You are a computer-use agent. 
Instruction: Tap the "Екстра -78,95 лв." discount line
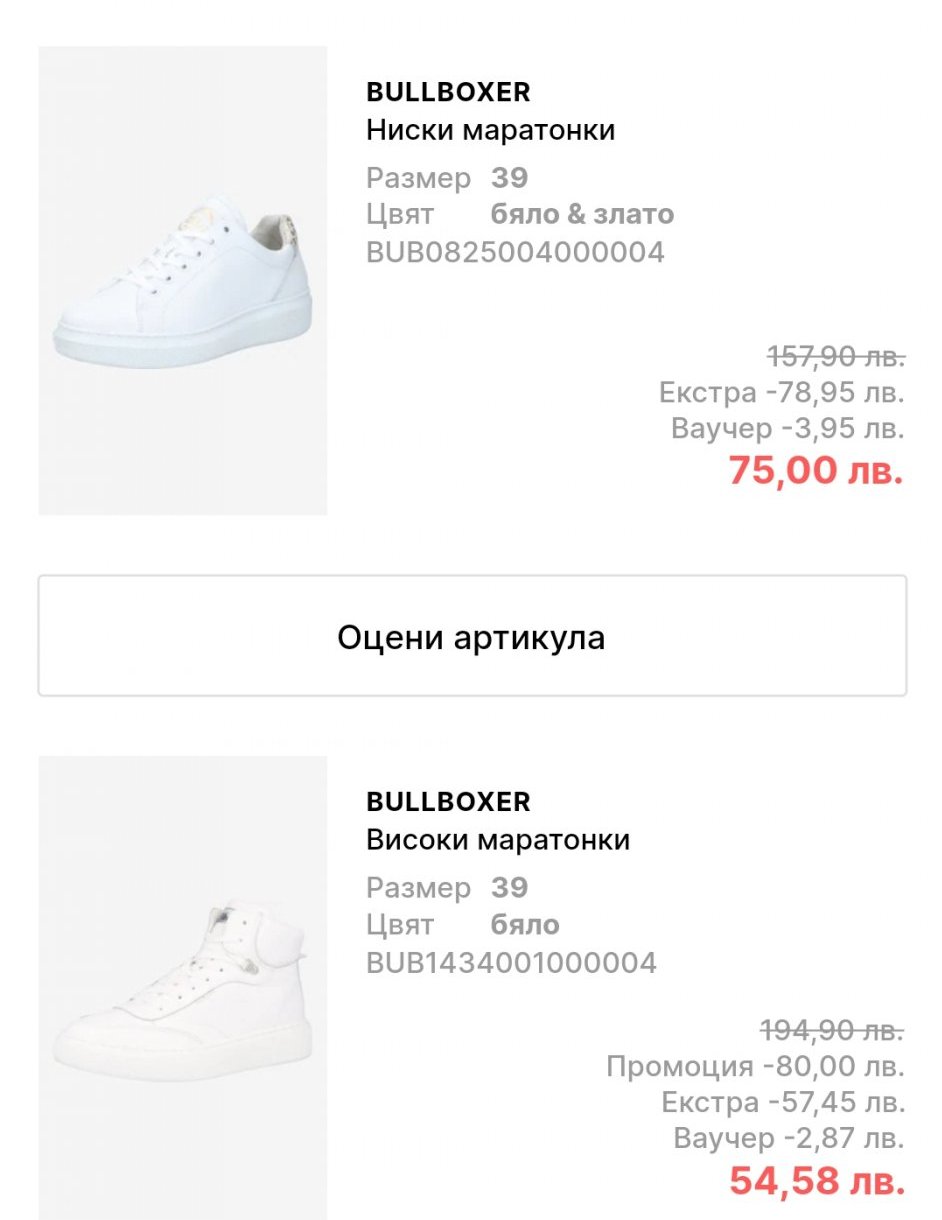click(781, 393)
